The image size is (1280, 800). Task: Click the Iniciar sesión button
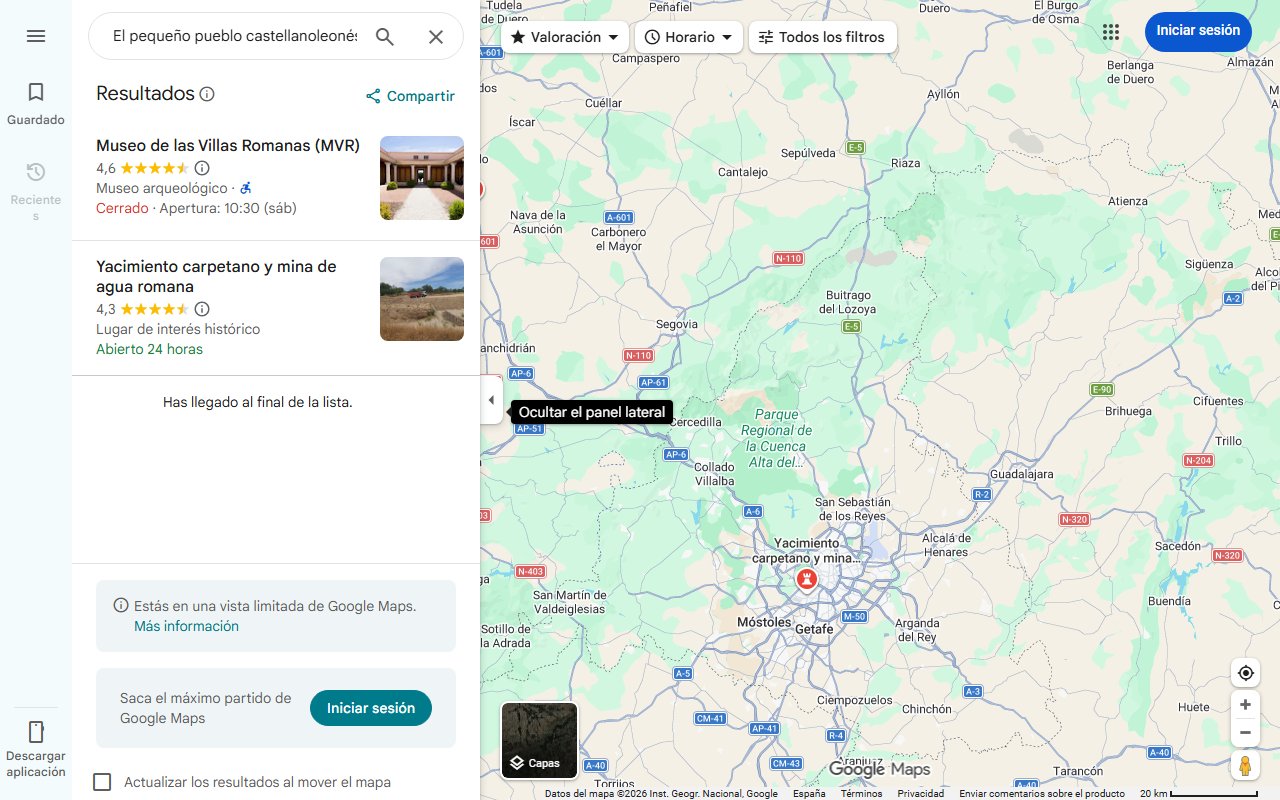[x=1197, y=31]
